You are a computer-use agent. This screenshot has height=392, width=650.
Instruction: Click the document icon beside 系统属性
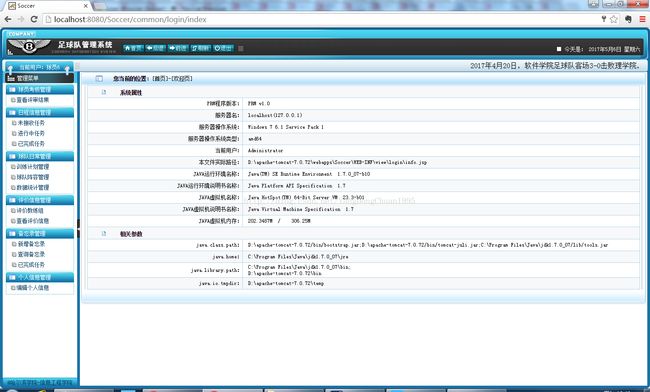[104, 92]
